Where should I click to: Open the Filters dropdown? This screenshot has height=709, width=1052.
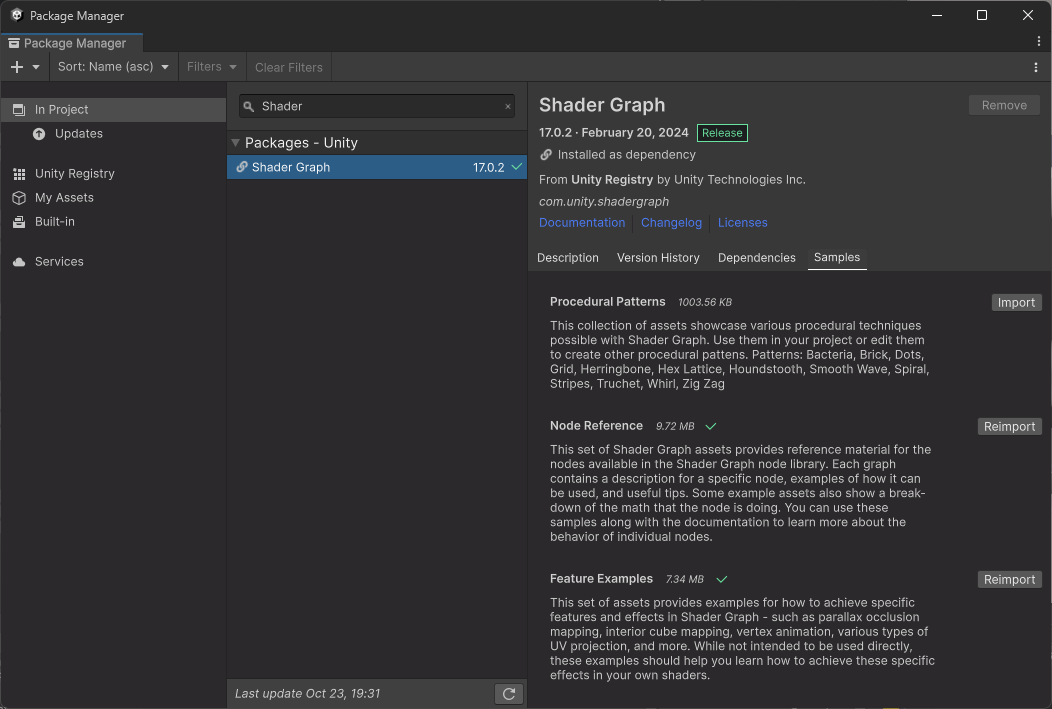point(211,66)
